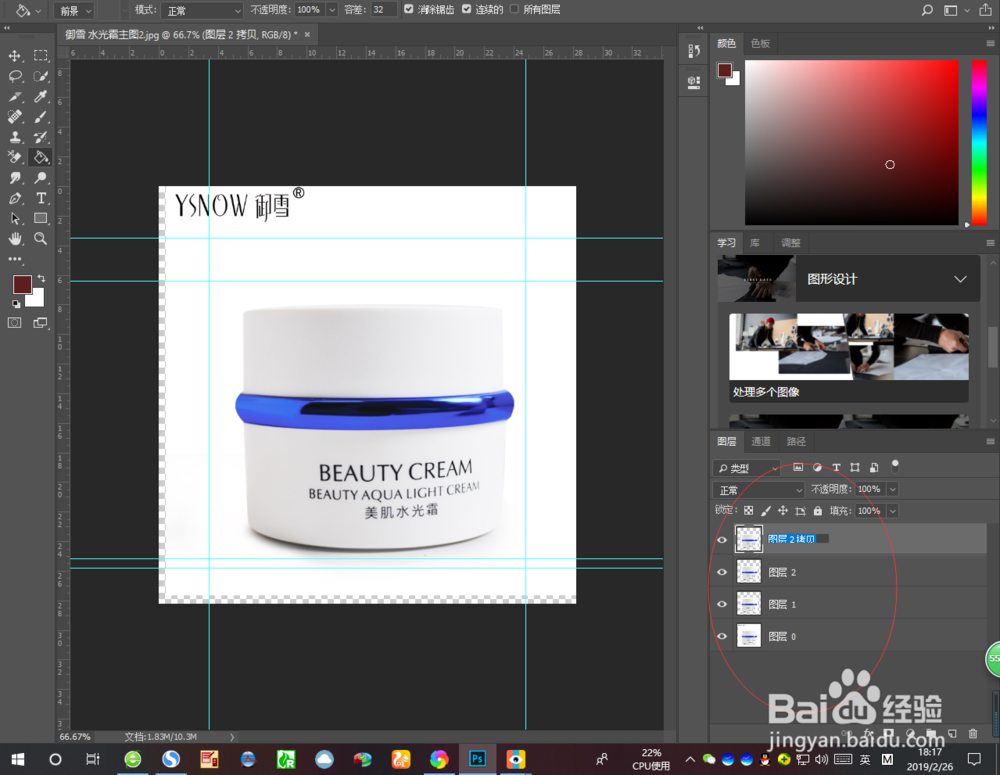Open the Edit Toolbar three-dots menu
The image size is (1000, 775).
pos(15,259)
